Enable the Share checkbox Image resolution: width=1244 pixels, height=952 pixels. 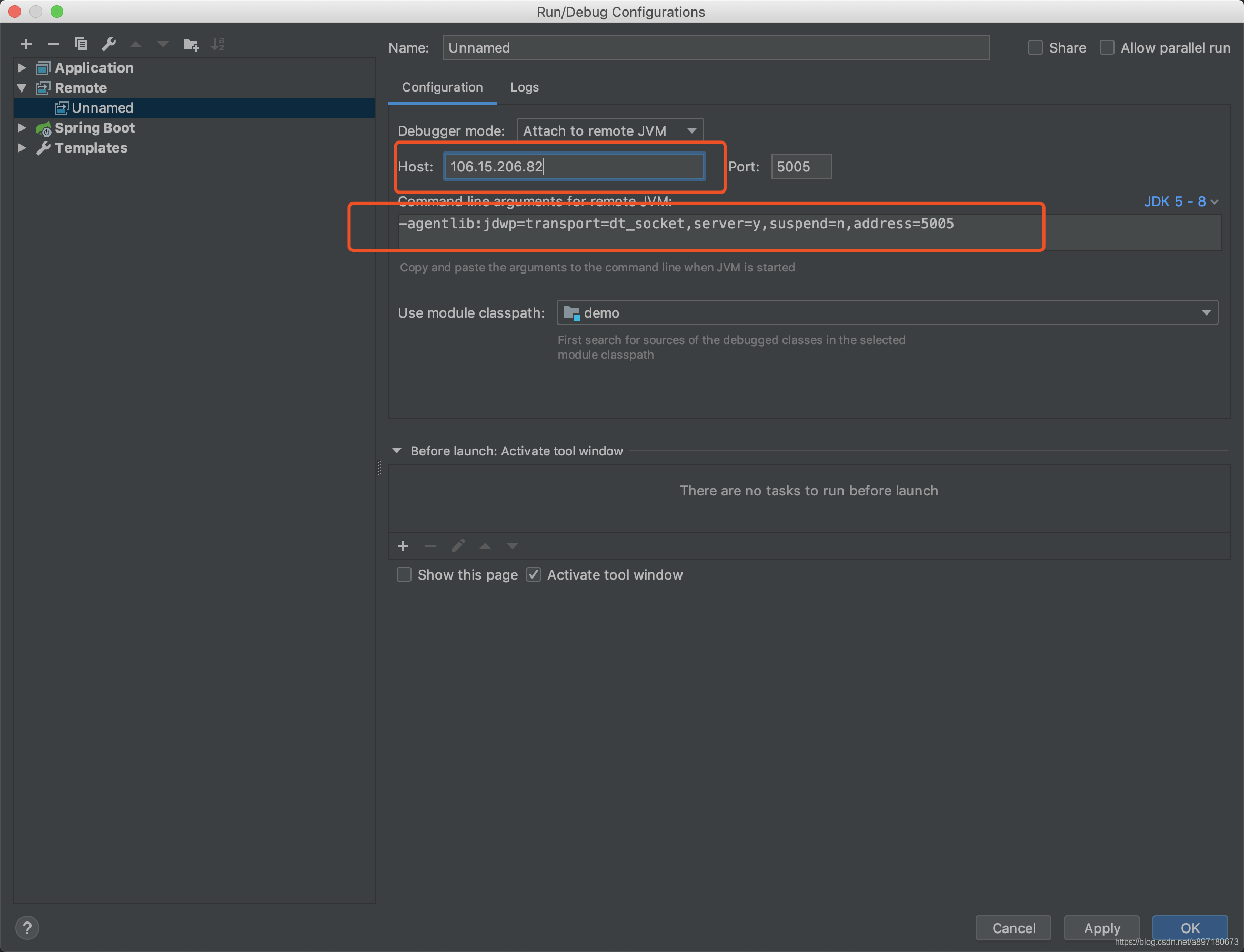(x=1035, y=47)
